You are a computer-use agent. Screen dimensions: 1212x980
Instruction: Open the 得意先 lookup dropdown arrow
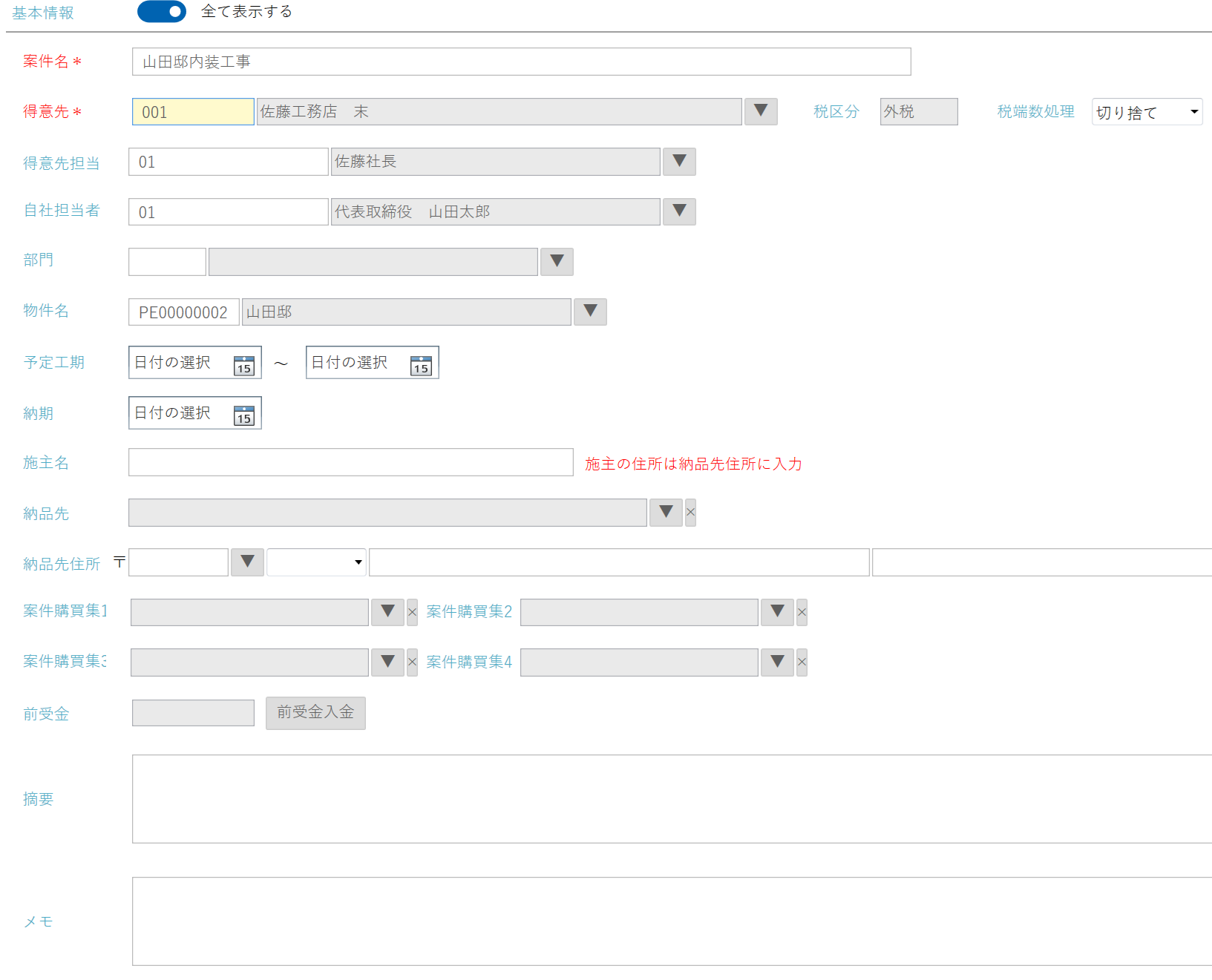tap(761, 111)
